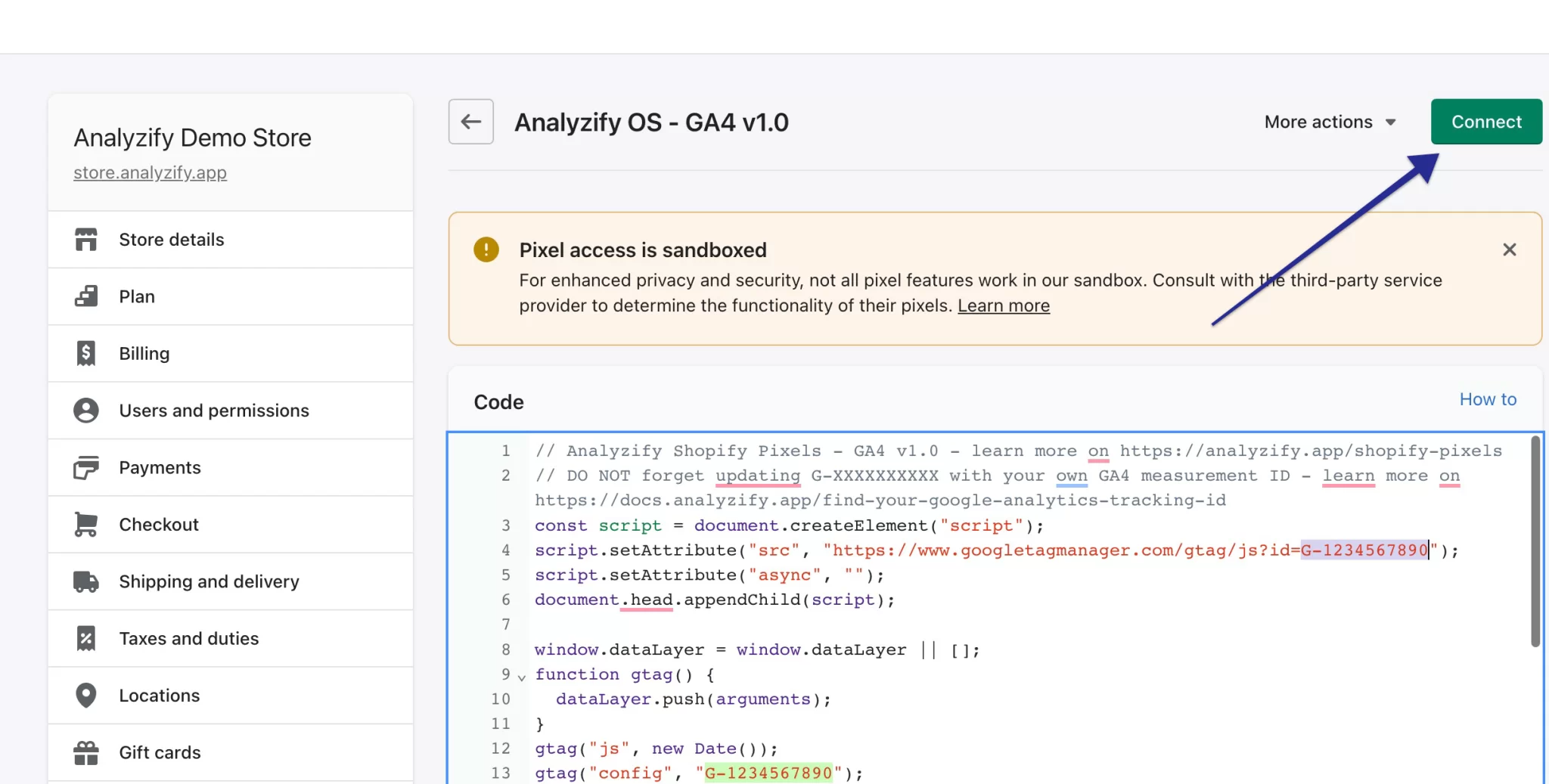Click the Checkout cart icon
This screenshot has height=784, width=1549.
[x=86, y=525]
